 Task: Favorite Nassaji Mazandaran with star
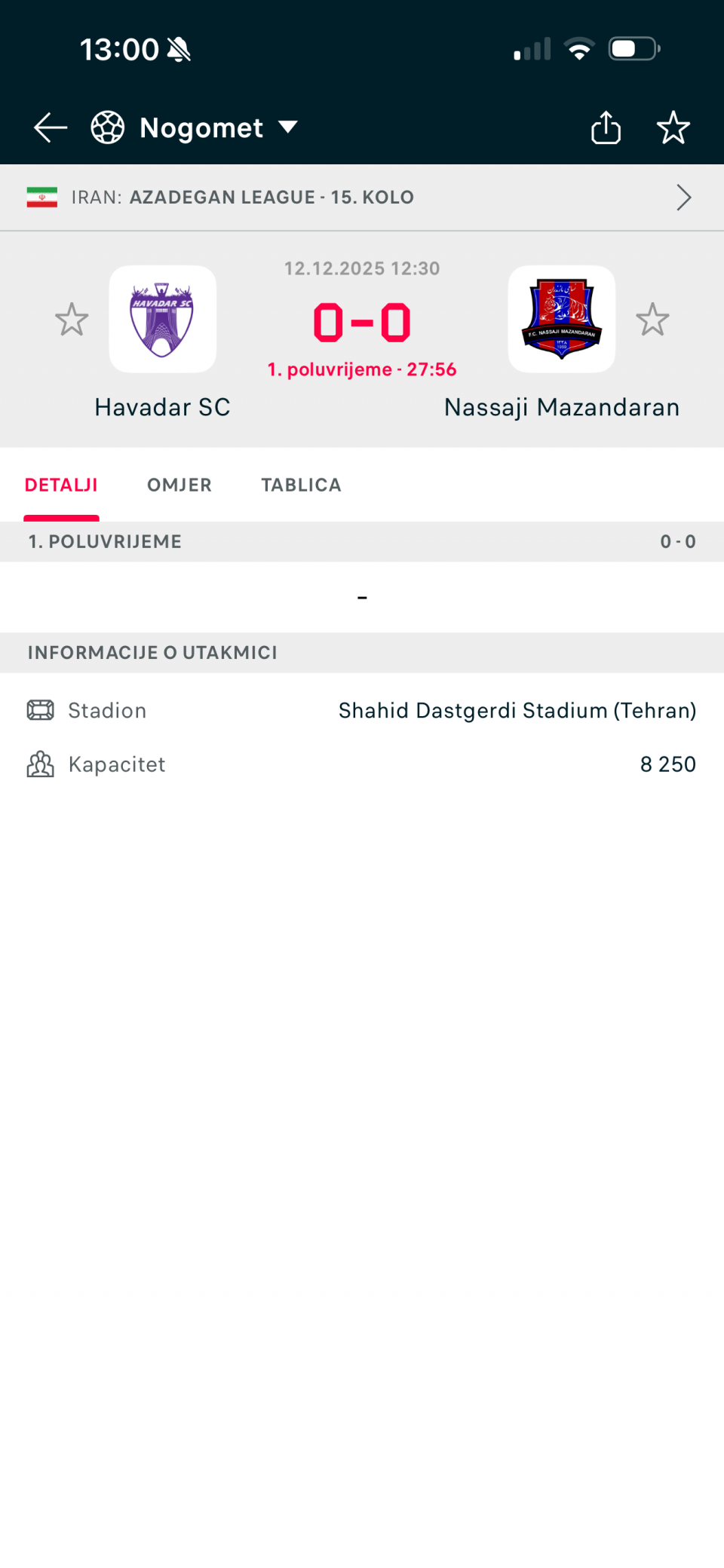(652, 320)
